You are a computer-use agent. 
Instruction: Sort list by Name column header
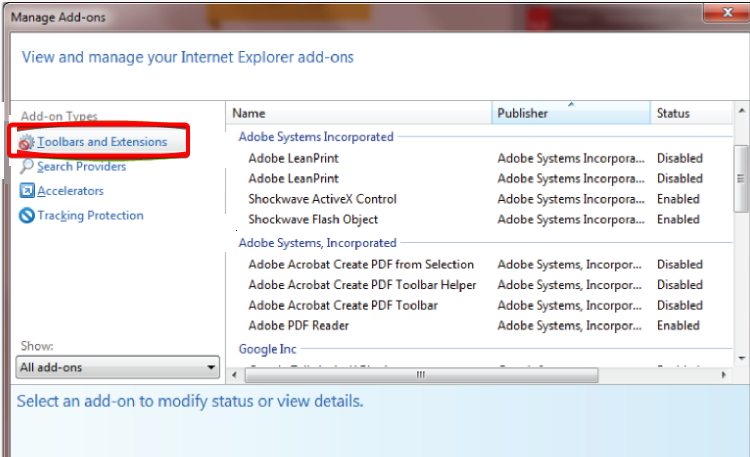click(x=359, y=113)
